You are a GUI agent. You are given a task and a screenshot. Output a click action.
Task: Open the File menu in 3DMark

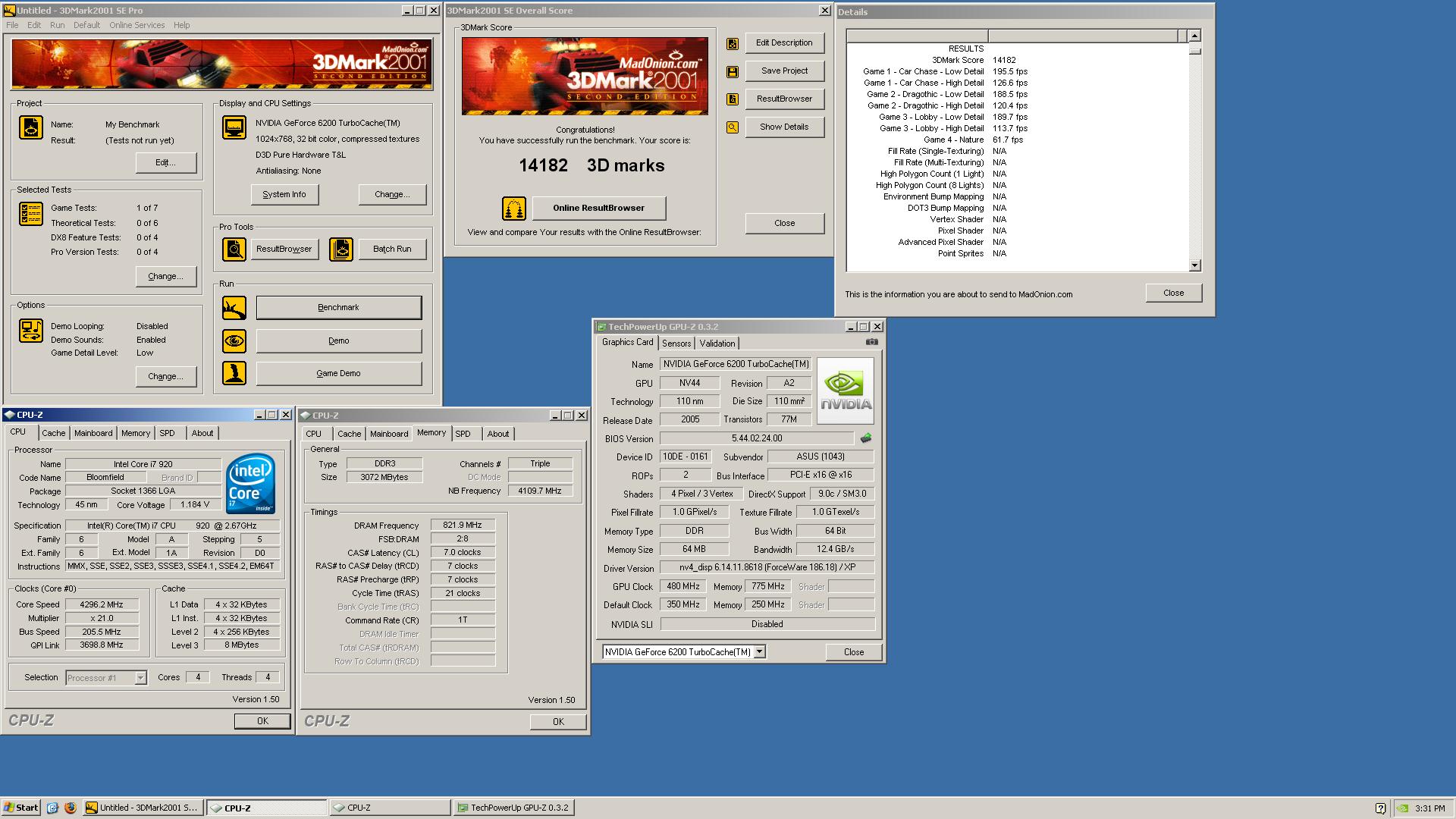pos(12,25)
